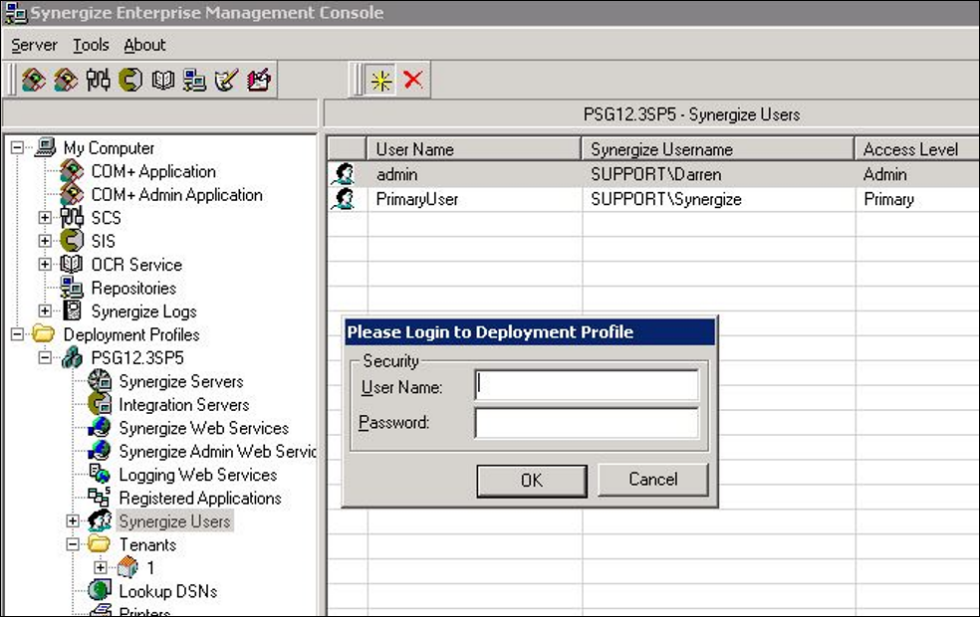This screenshot has width=980, height=617.
Task: Select the Synergize Users tree label
Action: (174, 521)
